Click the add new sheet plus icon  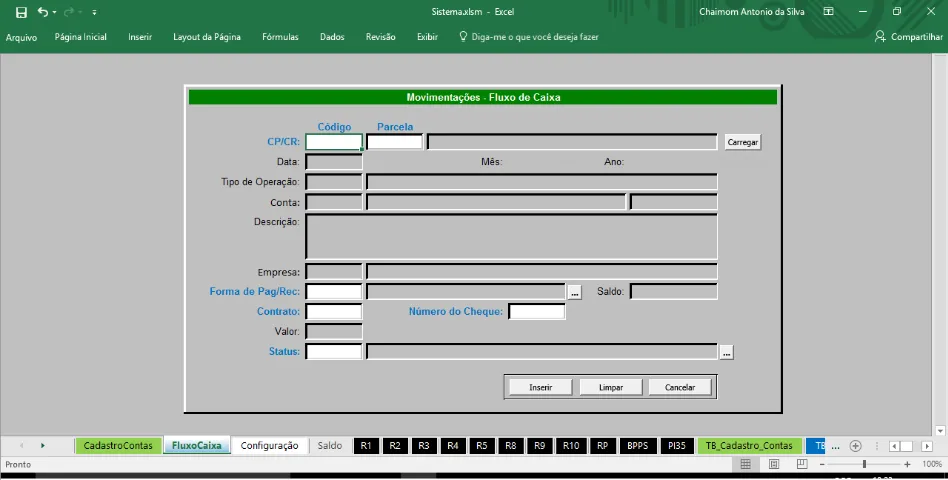click(x=855, y=446)
